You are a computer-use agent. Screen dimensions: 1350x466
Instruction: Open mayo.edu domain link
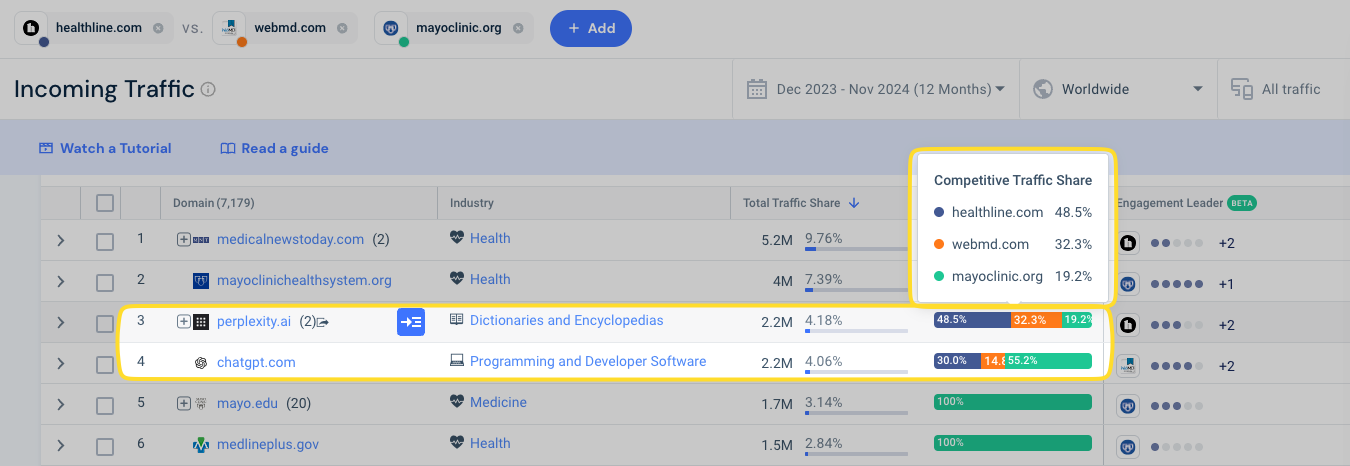coord(247,403)
